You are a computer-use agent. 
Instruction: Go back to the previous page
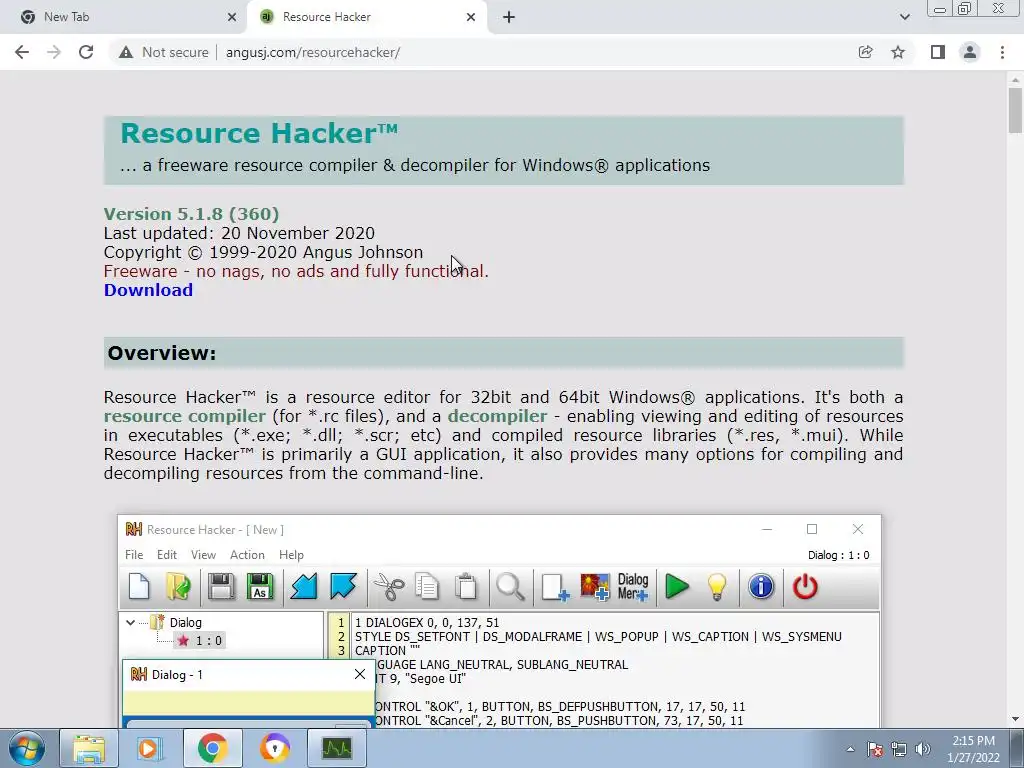pyautogui.click(x=22, y=52)
